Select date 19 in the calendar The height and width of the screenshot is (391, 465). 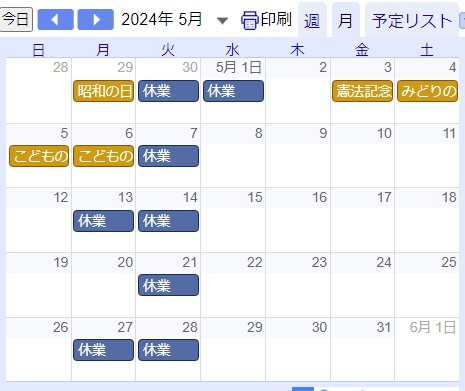point(61,262)
